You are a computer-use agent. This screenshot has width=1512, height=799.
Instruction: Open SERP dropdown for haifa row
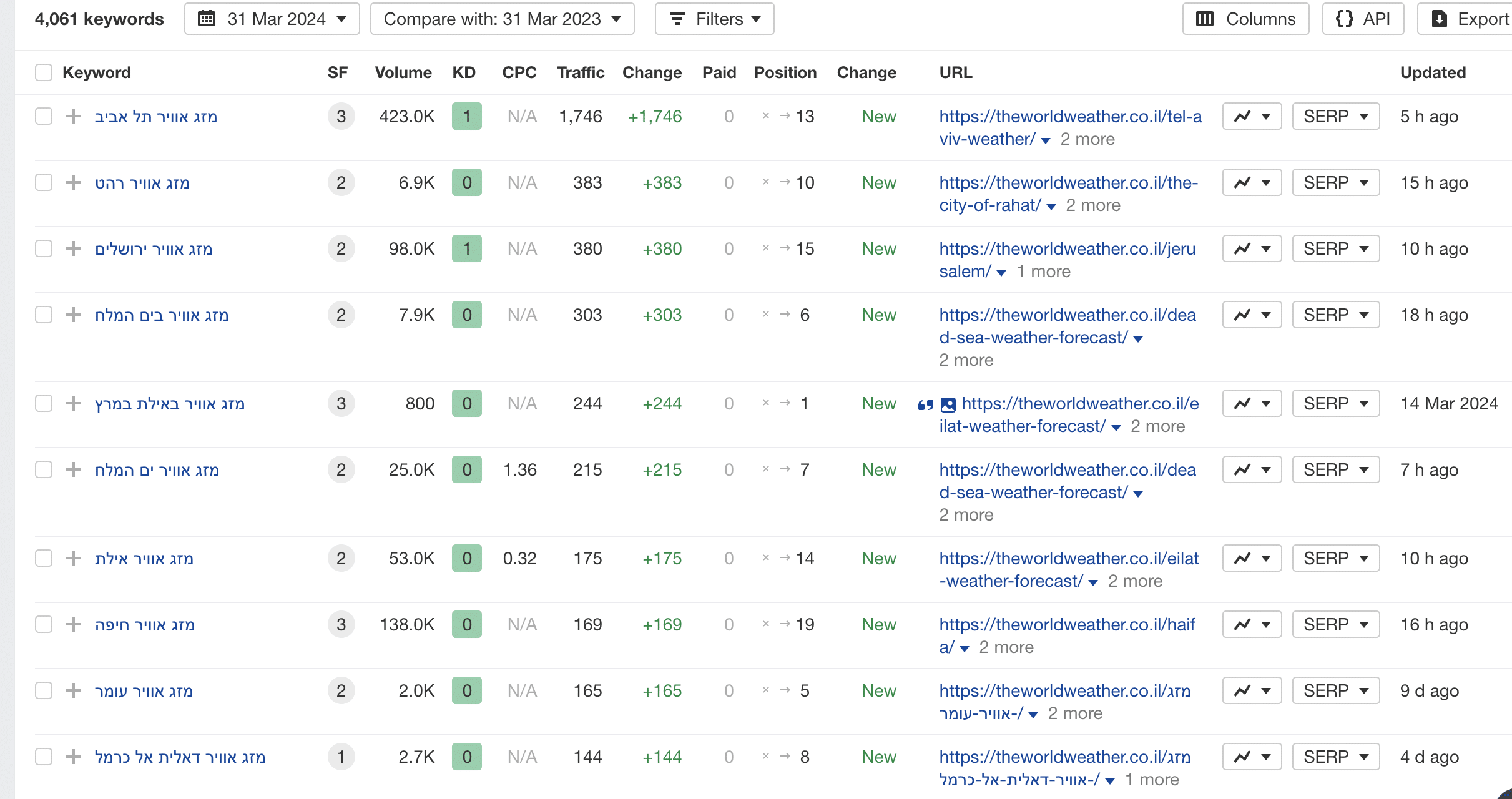(1336, 624)
